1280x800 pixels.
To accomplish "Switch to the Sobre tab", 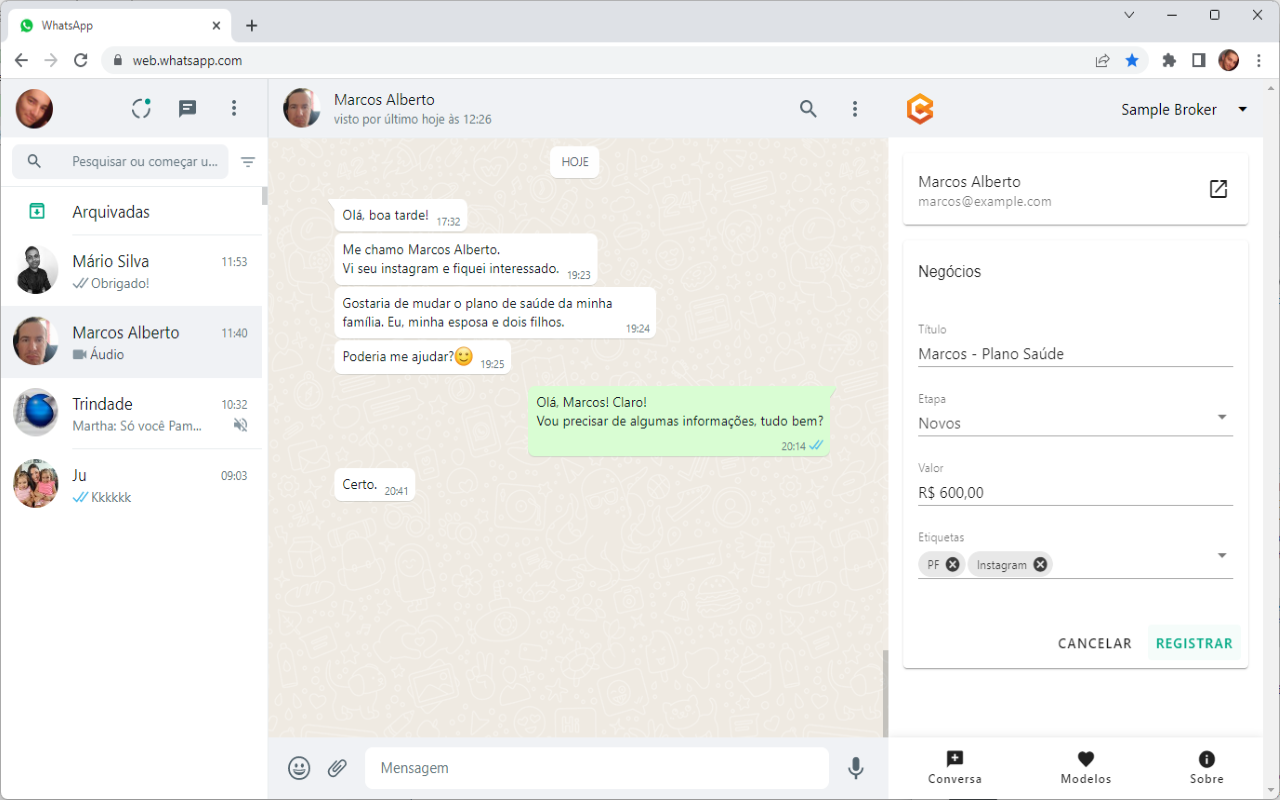I will [x=1207, y=767].
